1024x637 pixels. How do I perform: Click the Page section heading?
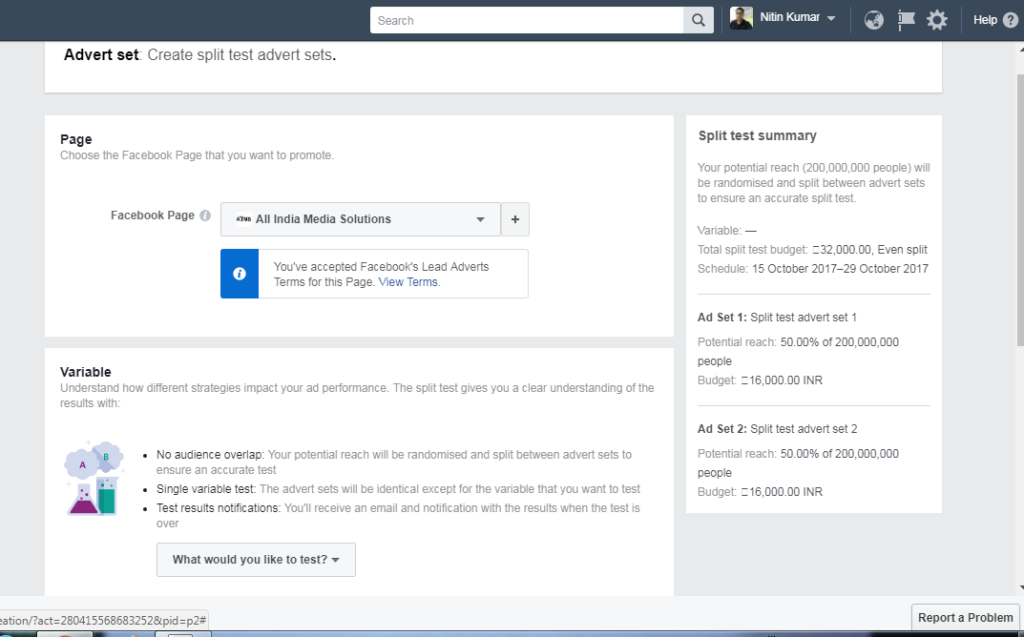pyautogui.click(x=76, y=139)
